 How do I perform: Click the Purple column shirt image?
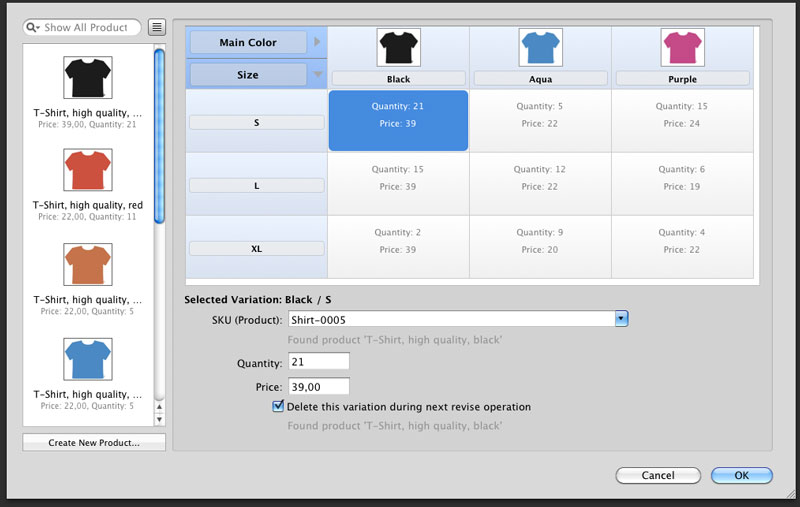(683, 47)
